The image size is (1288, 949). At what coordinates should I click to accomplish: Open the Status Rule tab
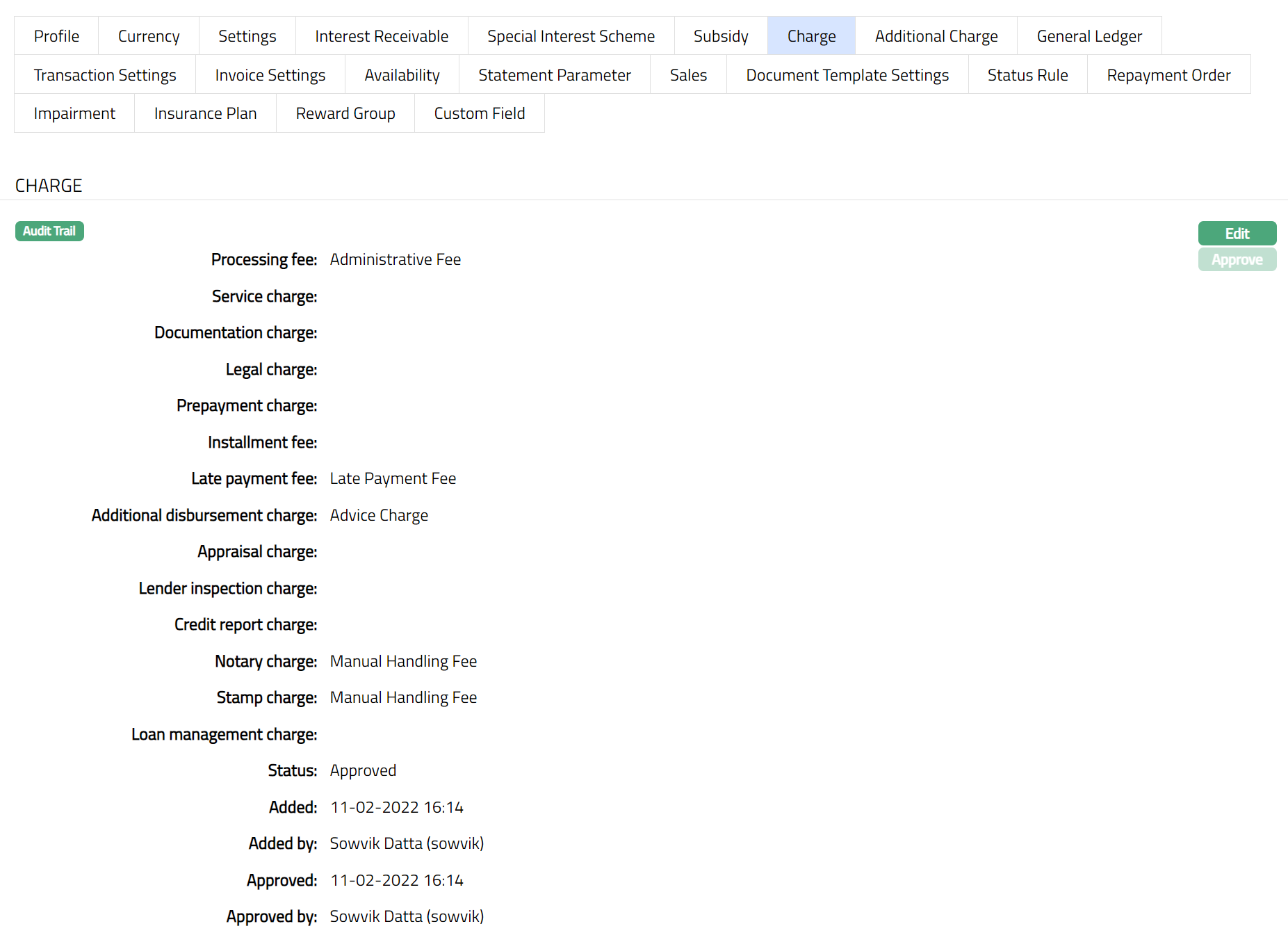pos(1027,75)
